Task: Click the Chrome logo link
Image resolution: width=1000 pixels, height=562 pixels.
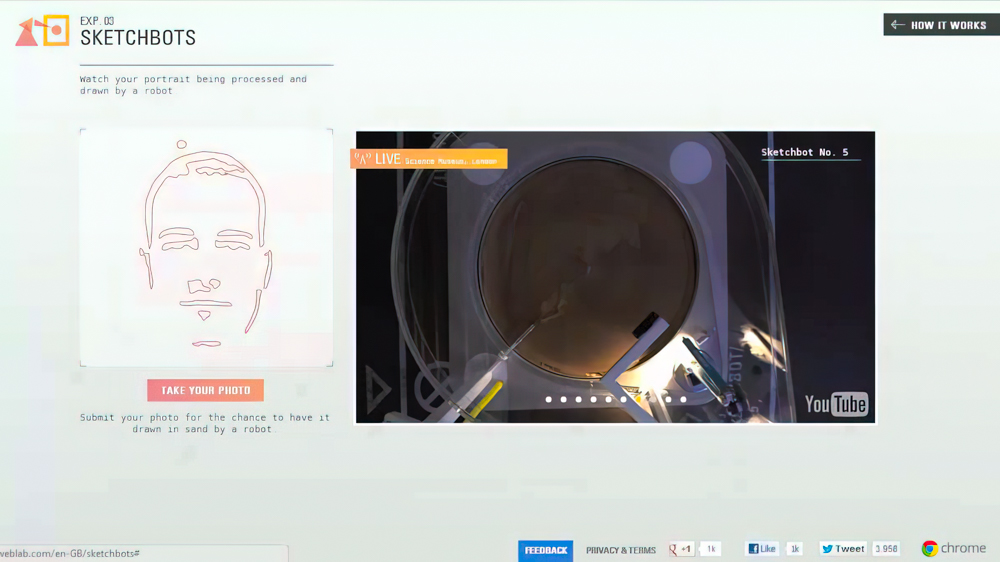Action: (x=953, y=548)
